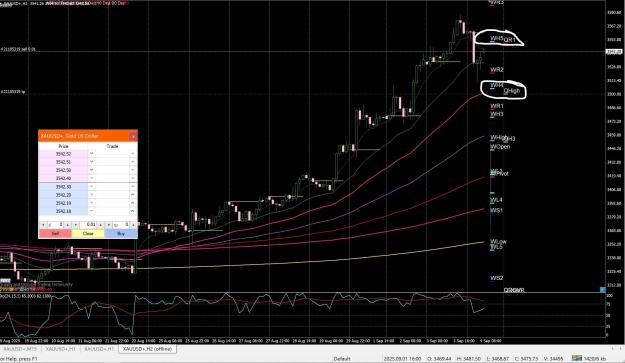The width and height of the screenshot is (625, 363).
Task: Click the WLow level label on chart
Action: (498, 241)
